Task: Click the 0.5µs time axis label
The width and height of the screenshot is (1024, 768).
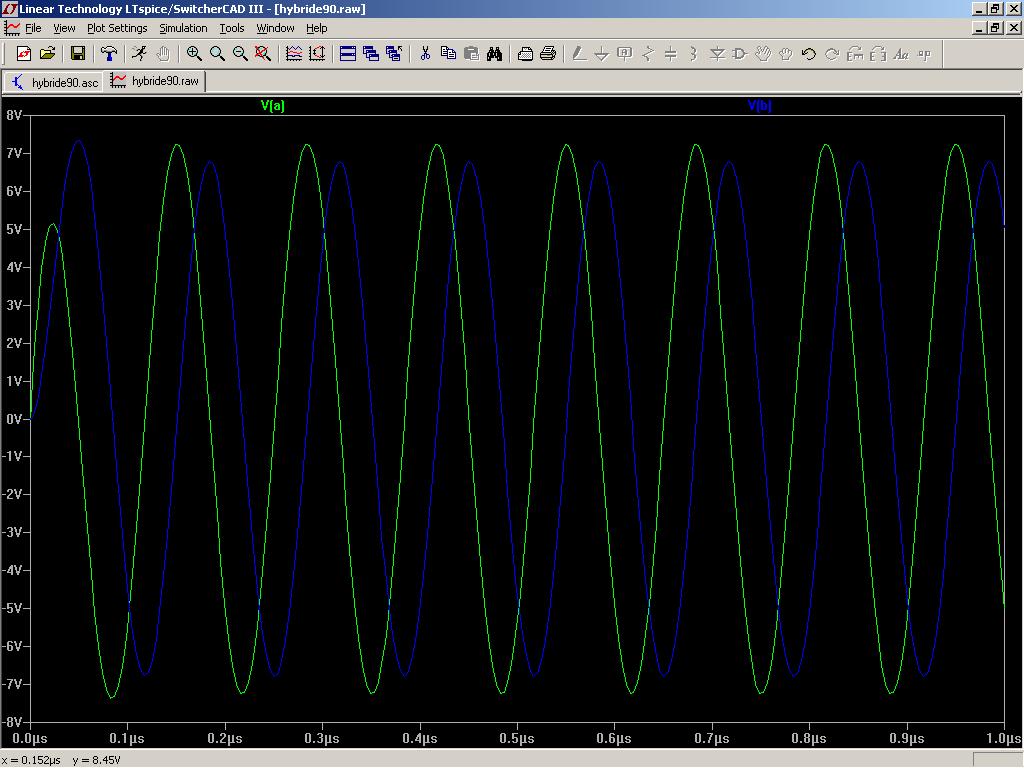Action: click(x=517, y=738)
